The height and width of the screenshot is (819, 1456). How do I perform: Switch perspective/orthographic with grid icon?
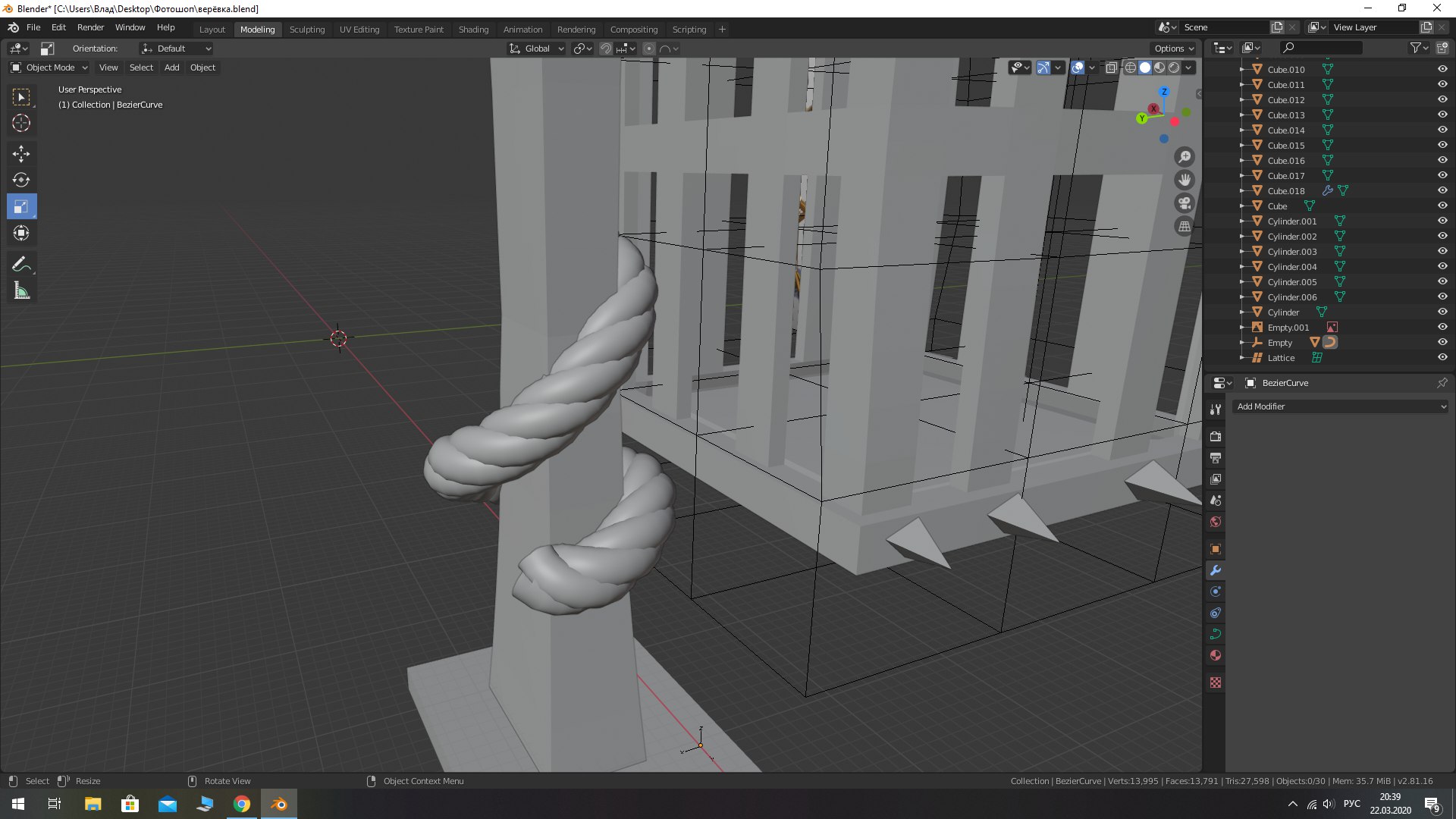tap(1184, 226)
